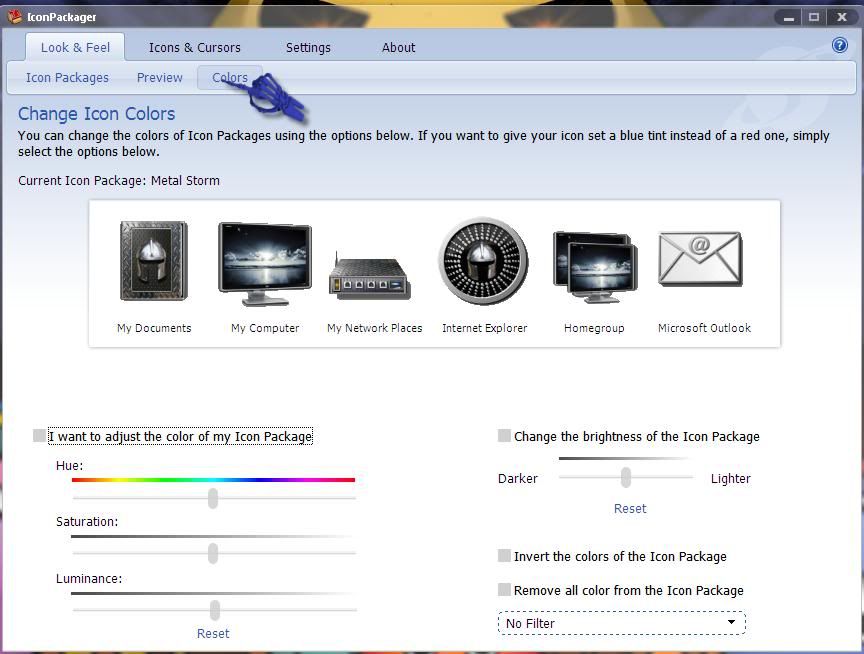
Task: Minimize the IconPackager window
Action: click(789, 18)
